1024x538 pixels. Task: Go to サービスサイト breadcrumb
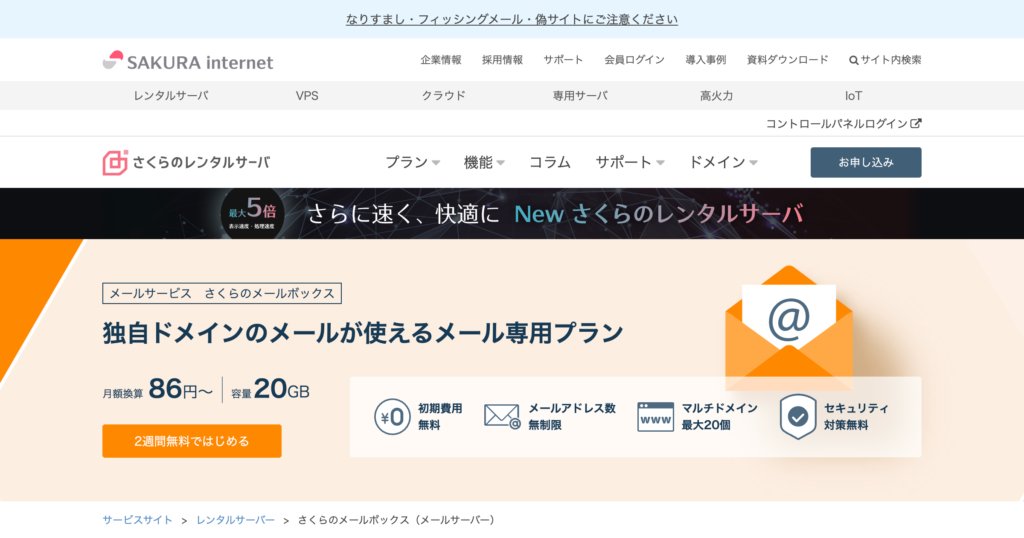pos(137,520)
